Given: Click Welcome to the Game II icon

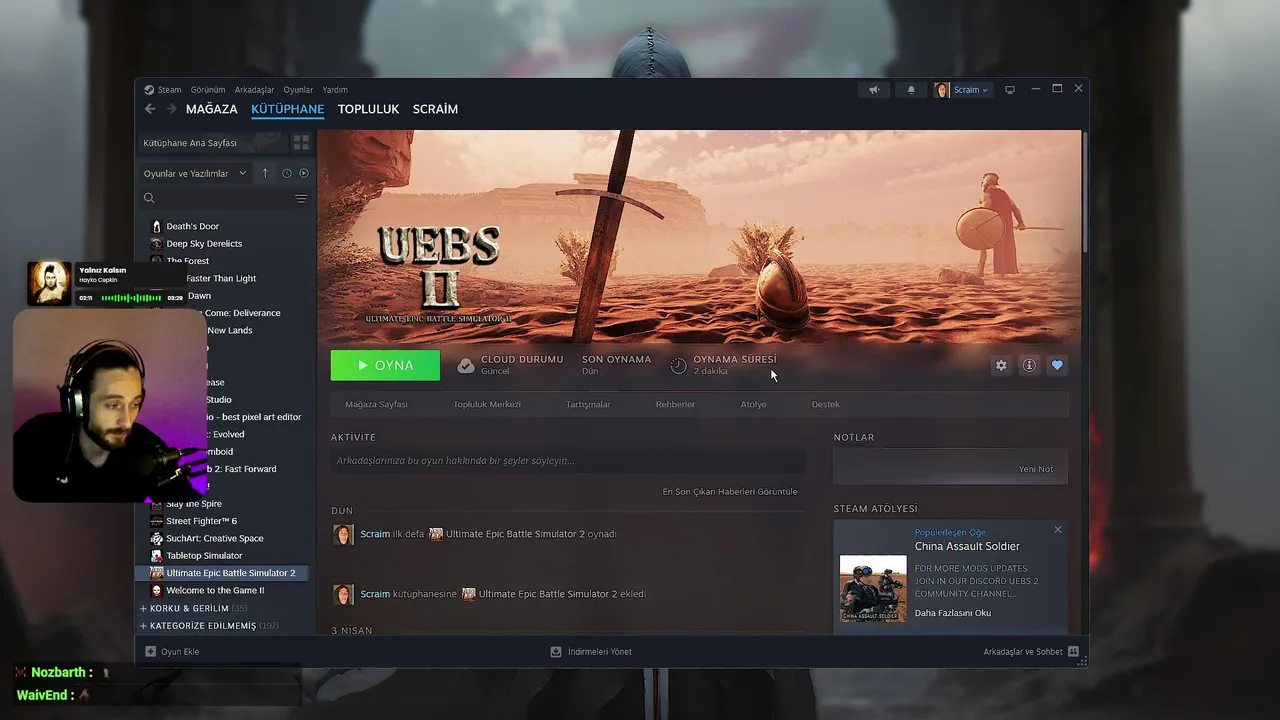Looking at the screenshot, I should pyautogui.click(x=156, y=590).
